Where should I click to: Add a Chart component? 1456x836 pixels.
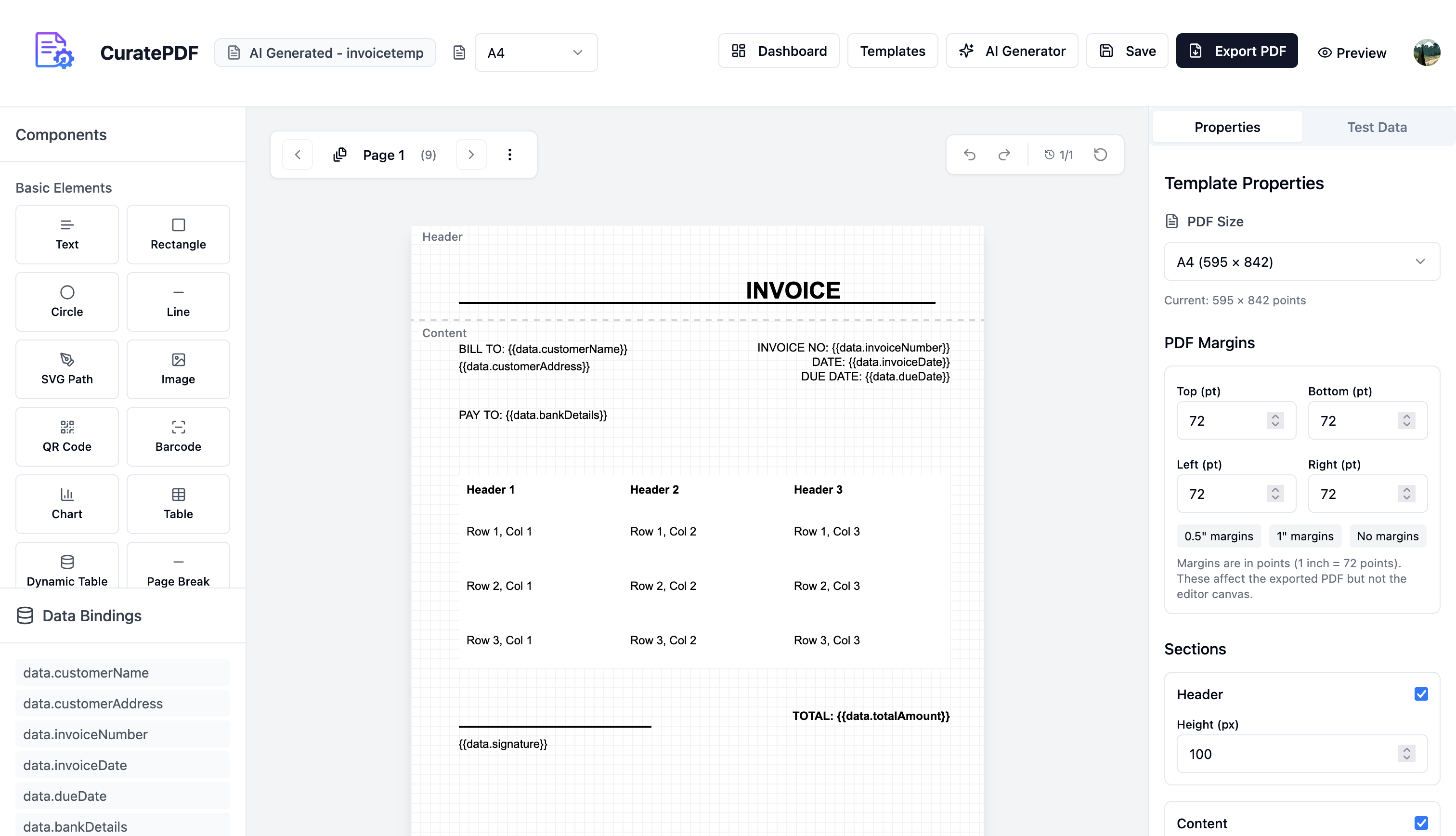[66, 504]
